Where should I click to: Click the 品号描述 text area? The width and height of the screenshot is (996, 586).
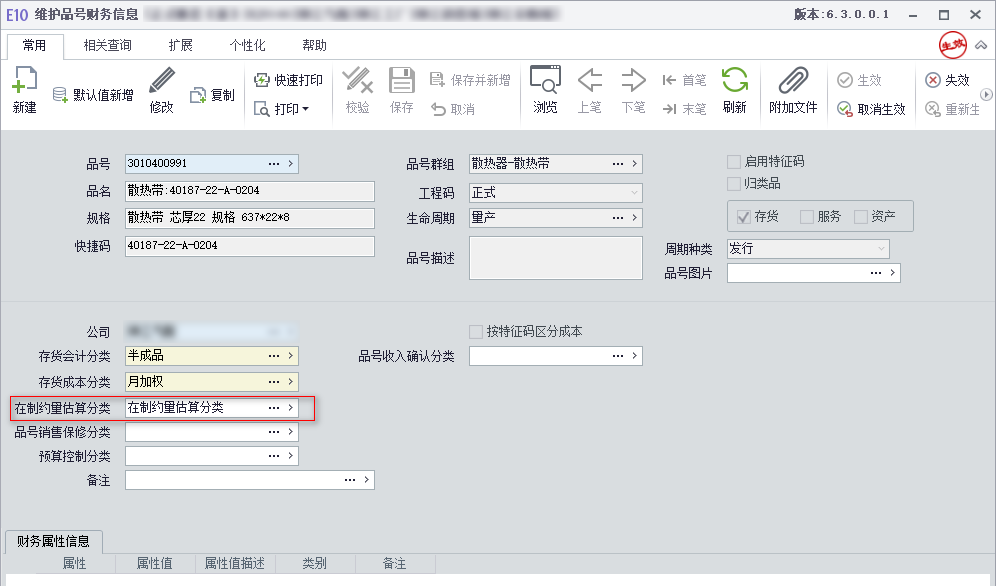[556, 258]
